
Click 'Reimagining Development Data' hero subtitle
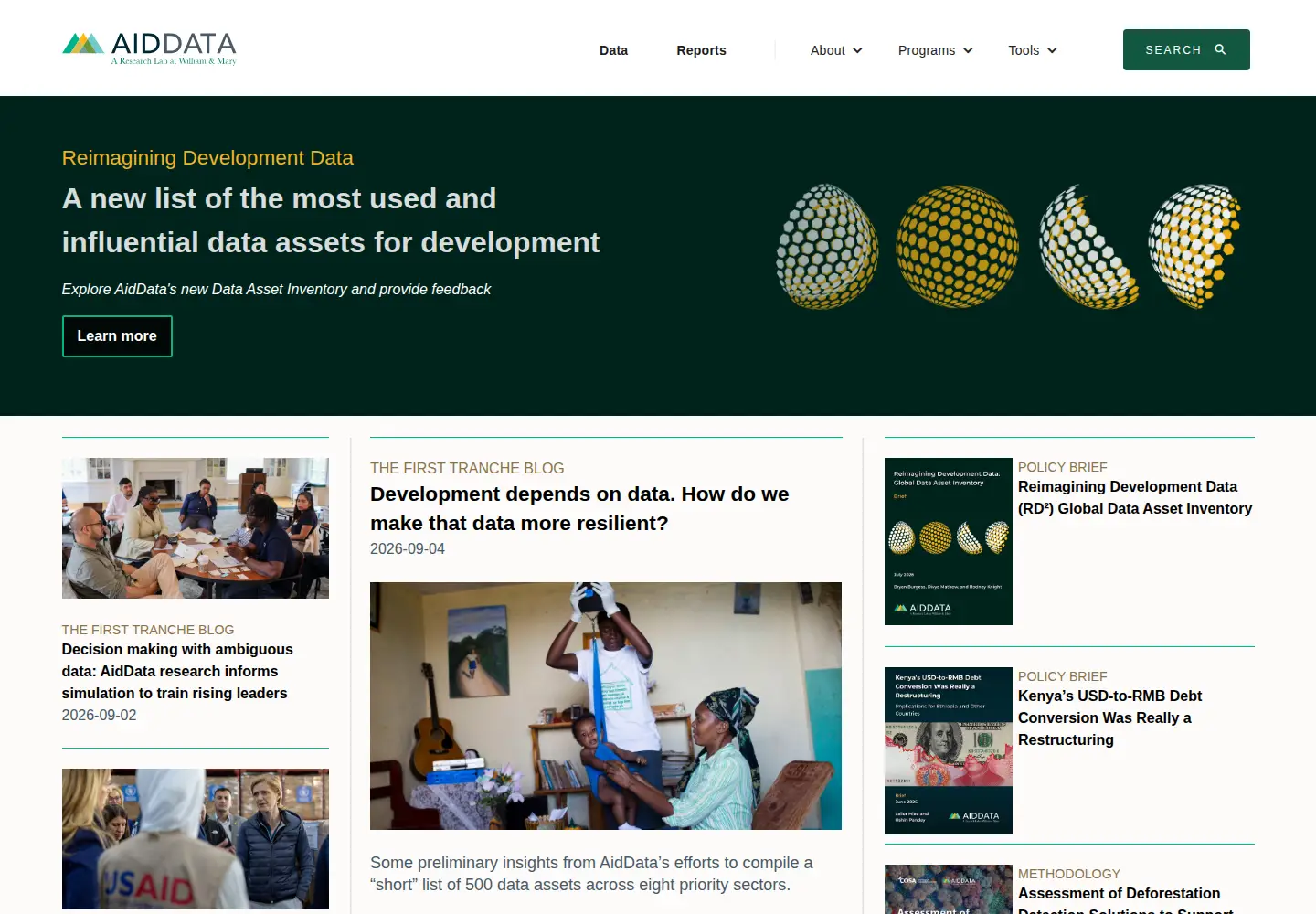[207, 158]
